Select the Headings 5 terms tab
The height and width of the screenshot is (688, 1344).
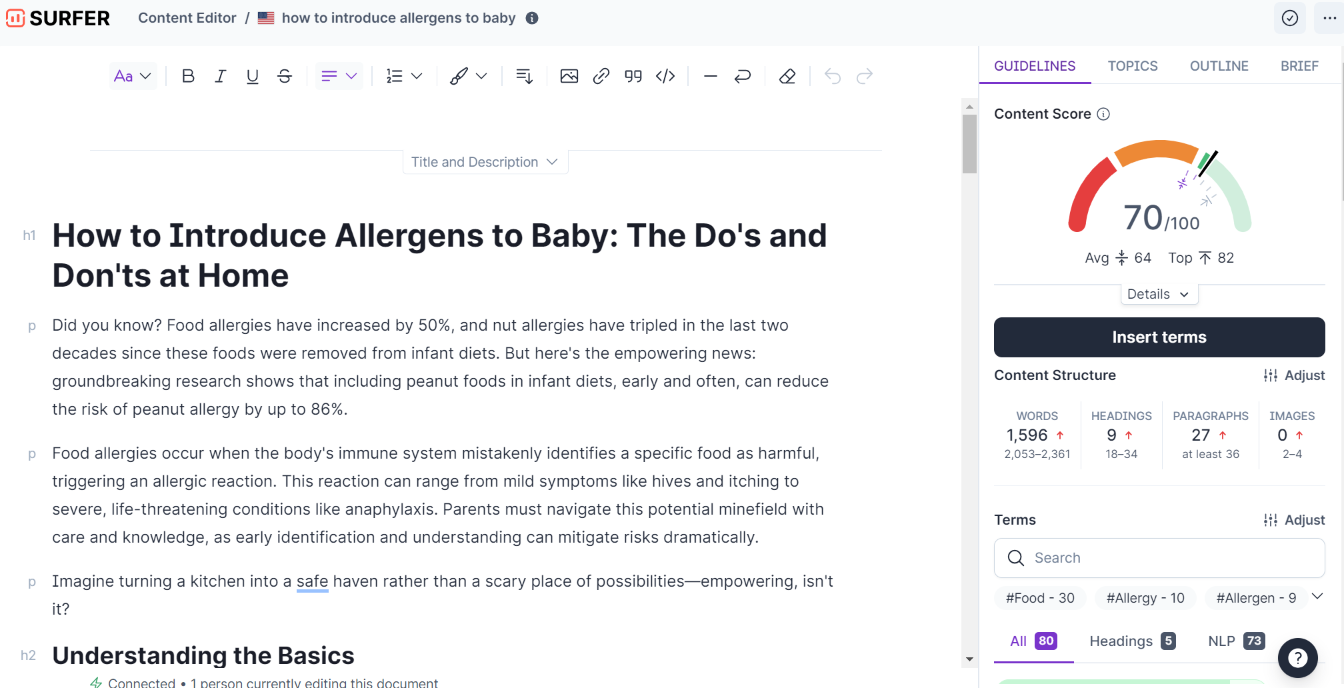point(1132,641)
